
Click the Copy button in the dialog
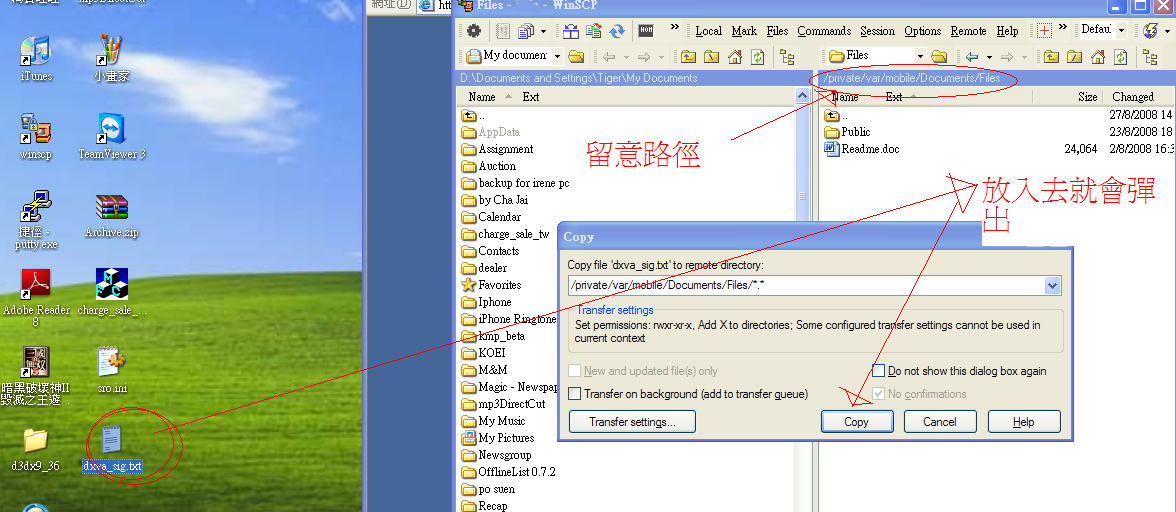point(857,422)
